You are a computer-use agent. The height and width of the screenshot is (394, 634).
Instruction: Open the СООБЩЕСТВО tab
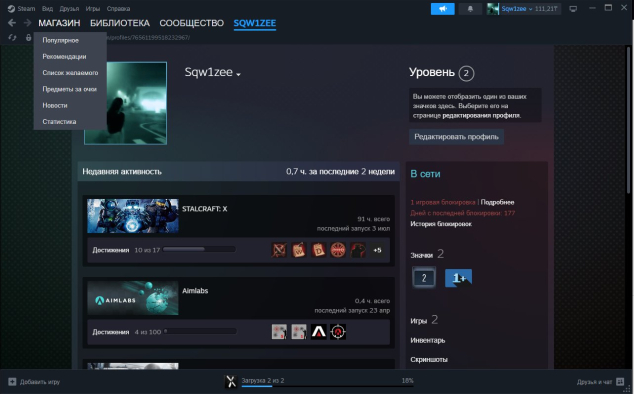pyautogui.click(x=191, y=23)
